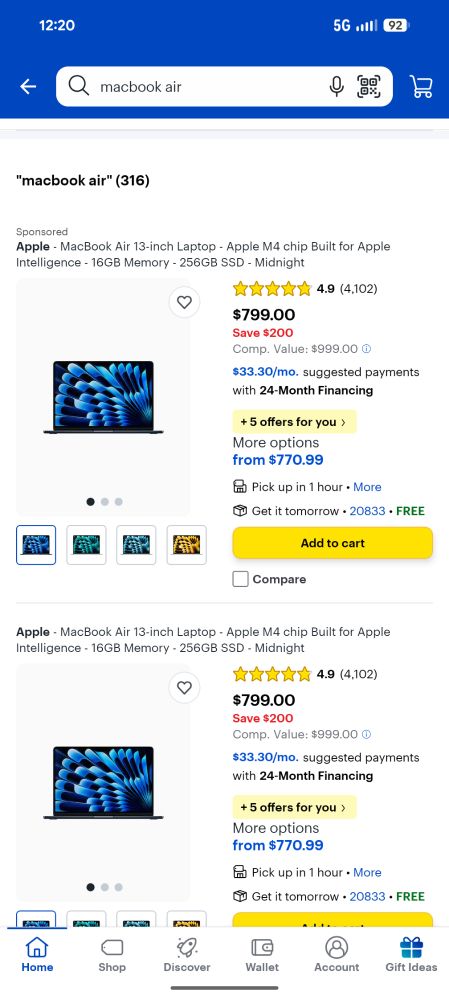Image resolution: width=449 pixels, height=1000 pixels.
Task: Click the 20833 zip code link on first listing
Action: [x=367, y=511]
